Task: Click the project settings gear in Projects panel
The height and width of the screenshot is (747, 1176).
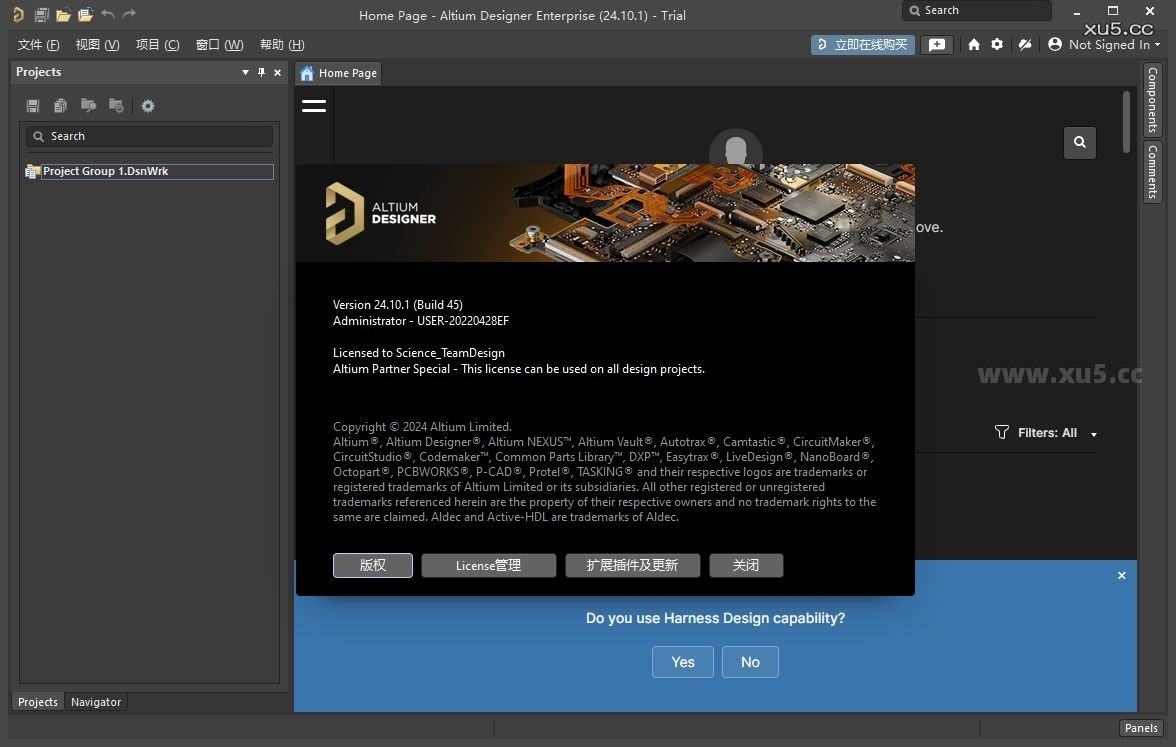Action: (148, 105)
